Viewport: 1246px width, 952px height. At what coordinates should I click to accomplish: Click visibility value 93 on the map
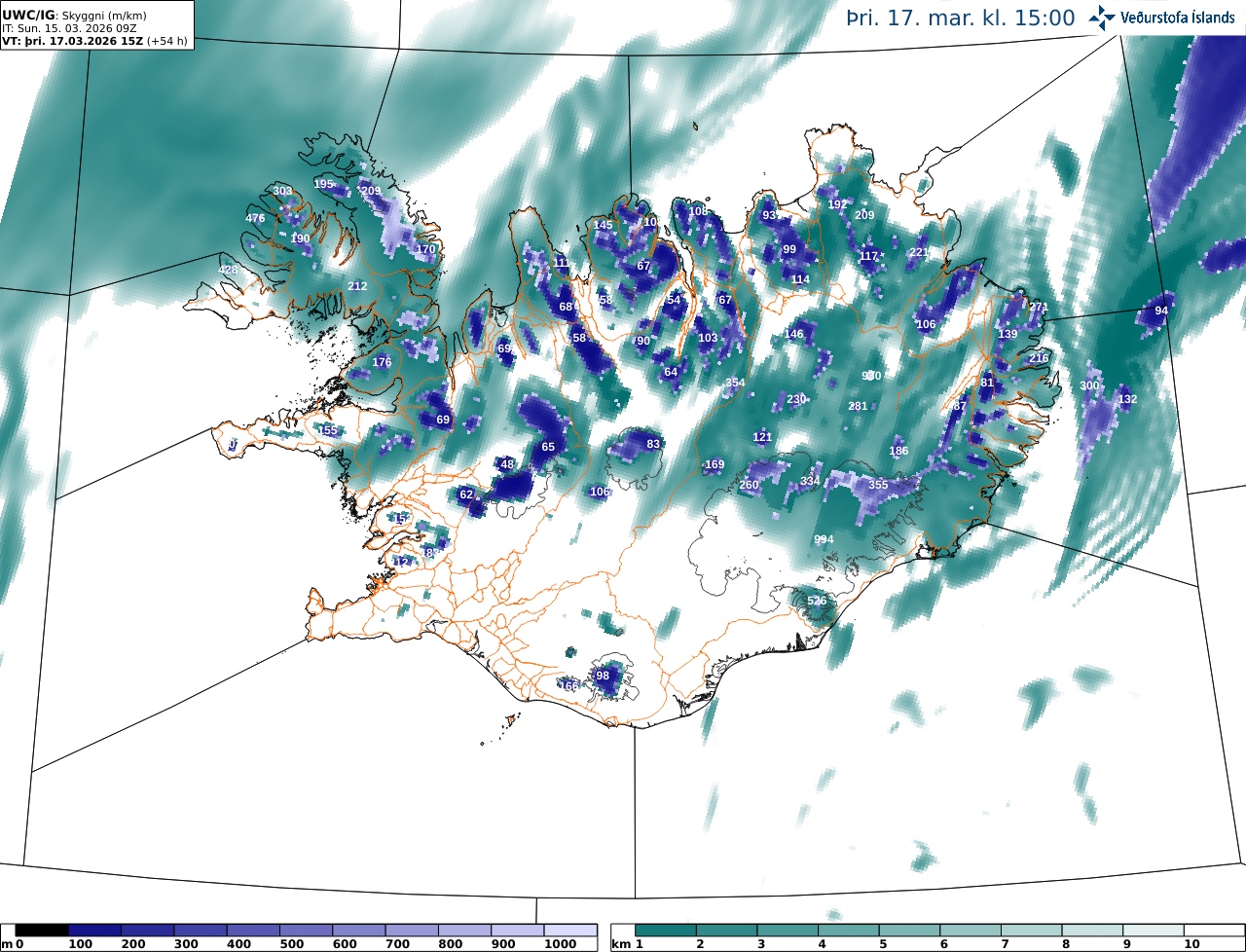[769, 215]
